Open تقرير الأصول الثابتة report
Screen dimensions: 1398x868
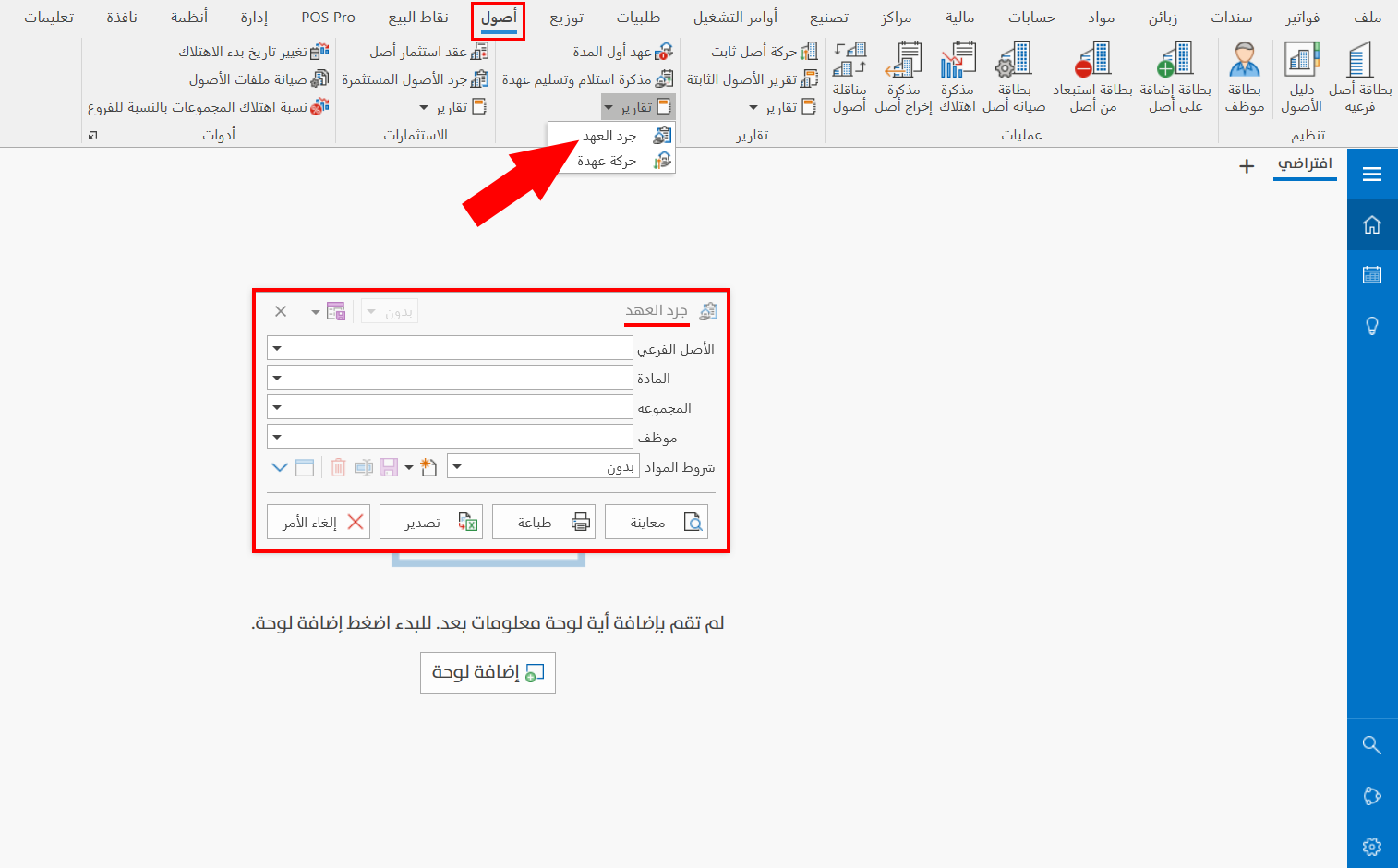(752, 79)
